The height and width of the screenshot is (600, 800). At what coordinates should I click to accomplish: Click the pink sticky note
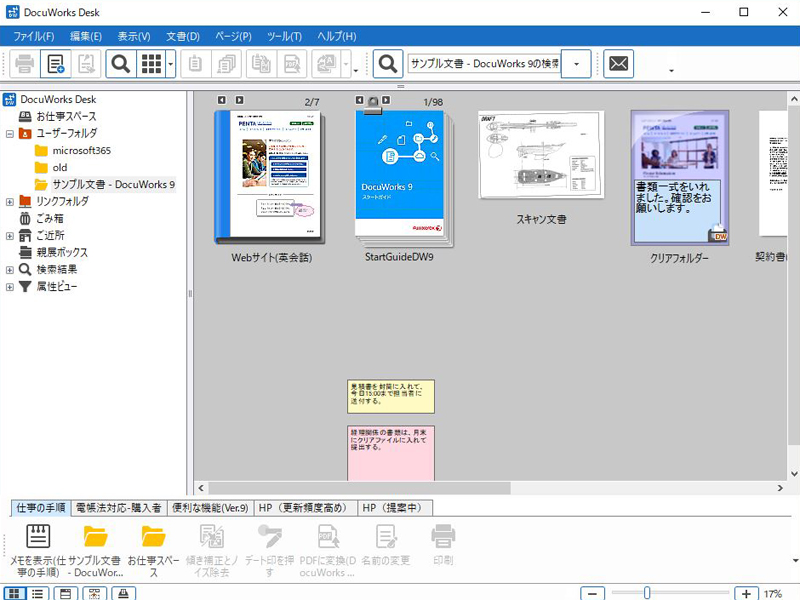[x=391, y=453]
